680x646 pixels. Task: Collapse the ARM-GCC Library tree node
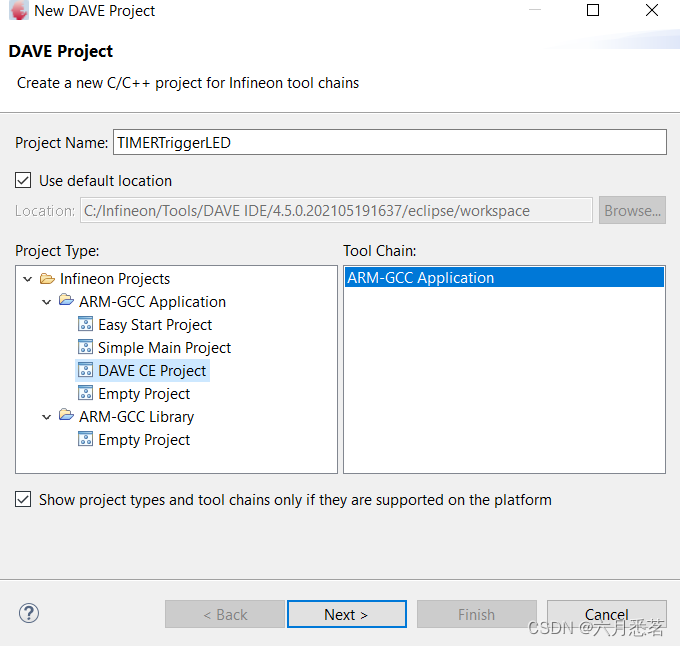pos(46,417)
